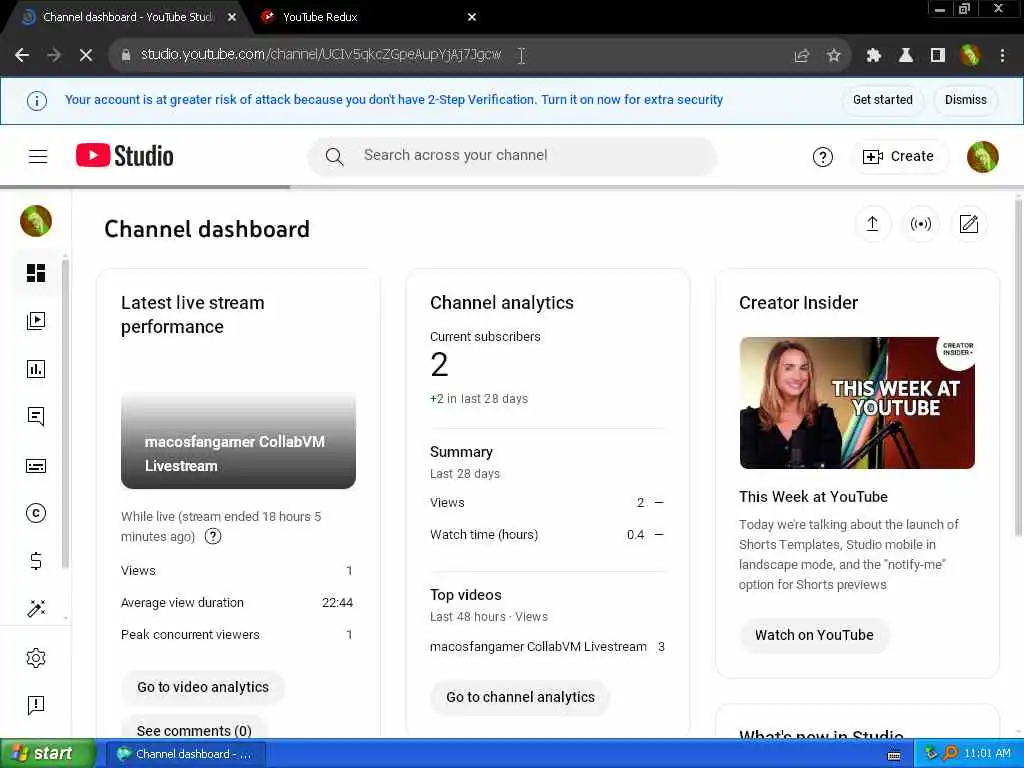Click the share page icon in address bar

coord(801,56)
